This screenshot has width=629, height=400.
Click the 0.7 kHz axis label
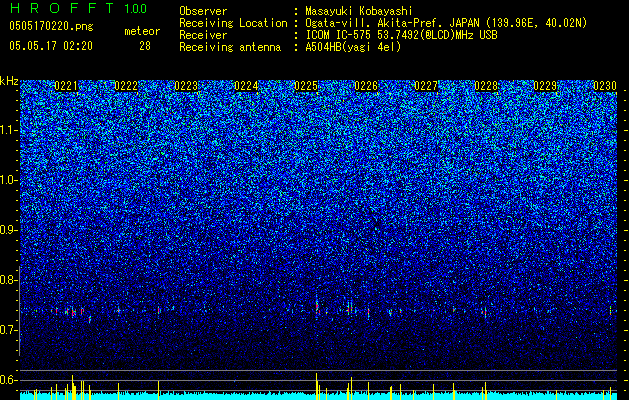(9, 330)
